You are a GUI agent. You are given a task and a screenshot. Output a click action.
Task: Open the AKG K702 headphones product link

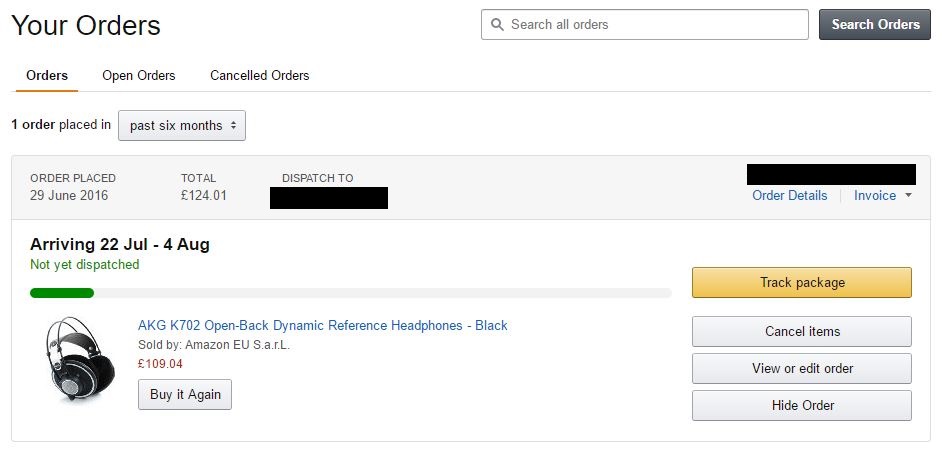click(x=322, y=325)
